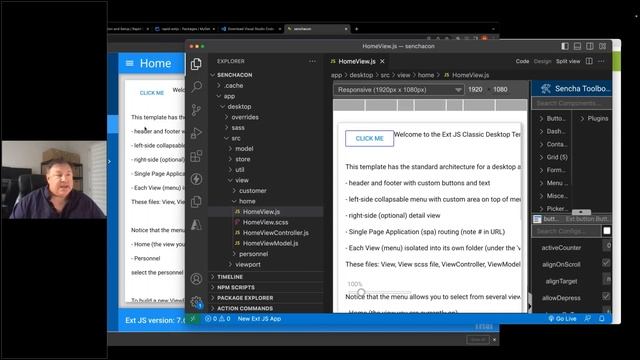Image resolution: width=640 pixels, height=360 pixels.
Task: Click CLICK ME button in design preview
Action: [x=369, y=138]
